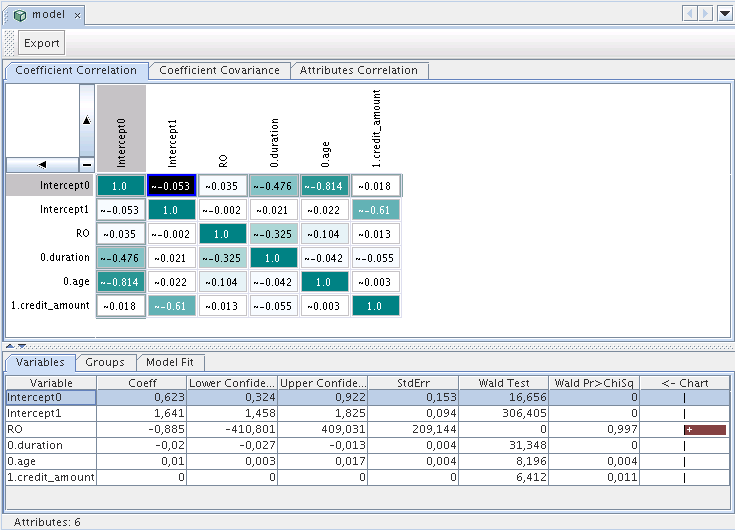Click the Export button
This screenshot has width=735, height=530.
coord(42,43)
